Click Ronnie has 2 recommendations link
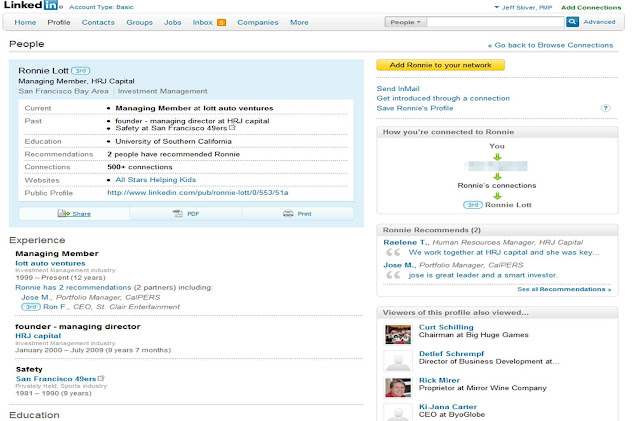 (73, 287)
